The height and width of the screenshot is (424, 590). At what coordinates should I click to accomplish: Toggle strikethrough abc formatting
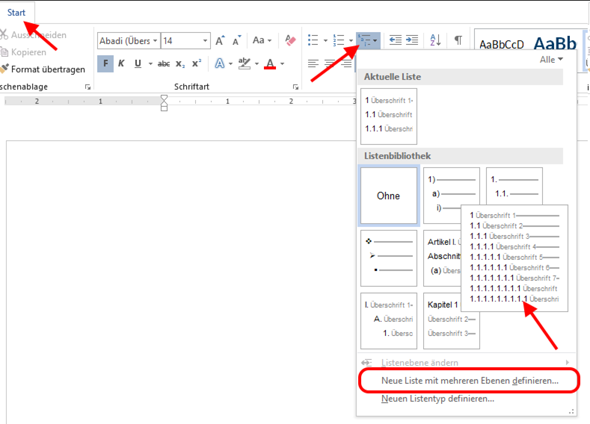163,64
